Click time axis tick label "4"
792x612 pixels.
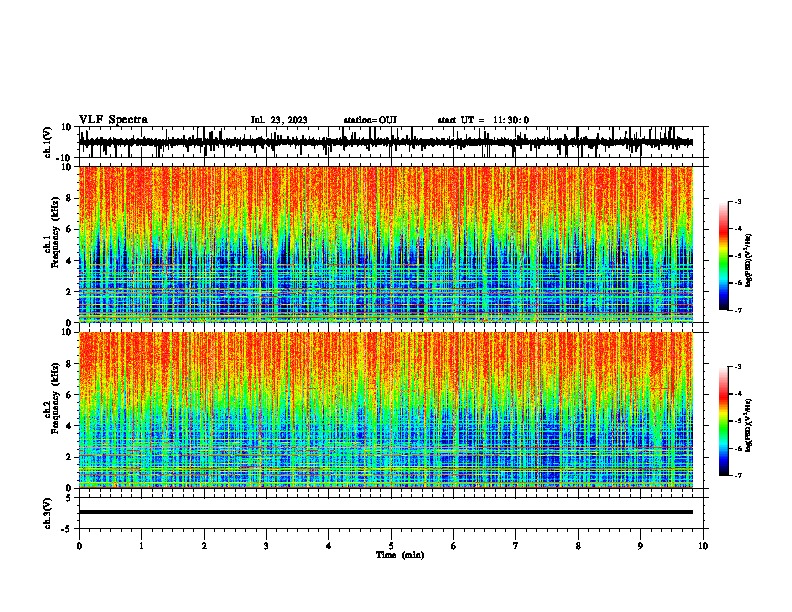click(x=329, y=546)
